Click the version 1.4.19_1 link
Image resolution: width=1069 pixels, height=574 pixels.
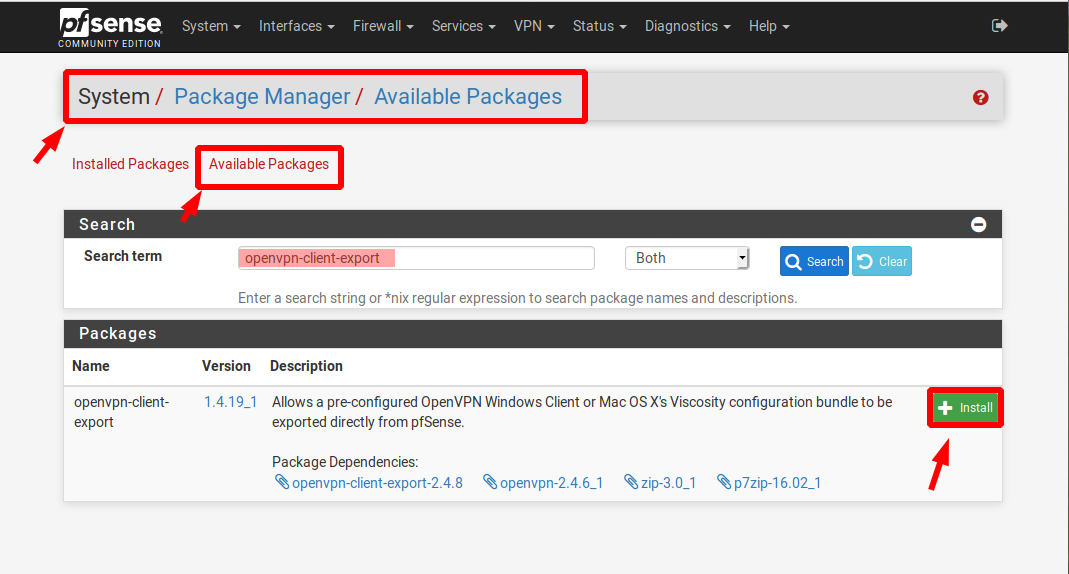coord(230,402)
